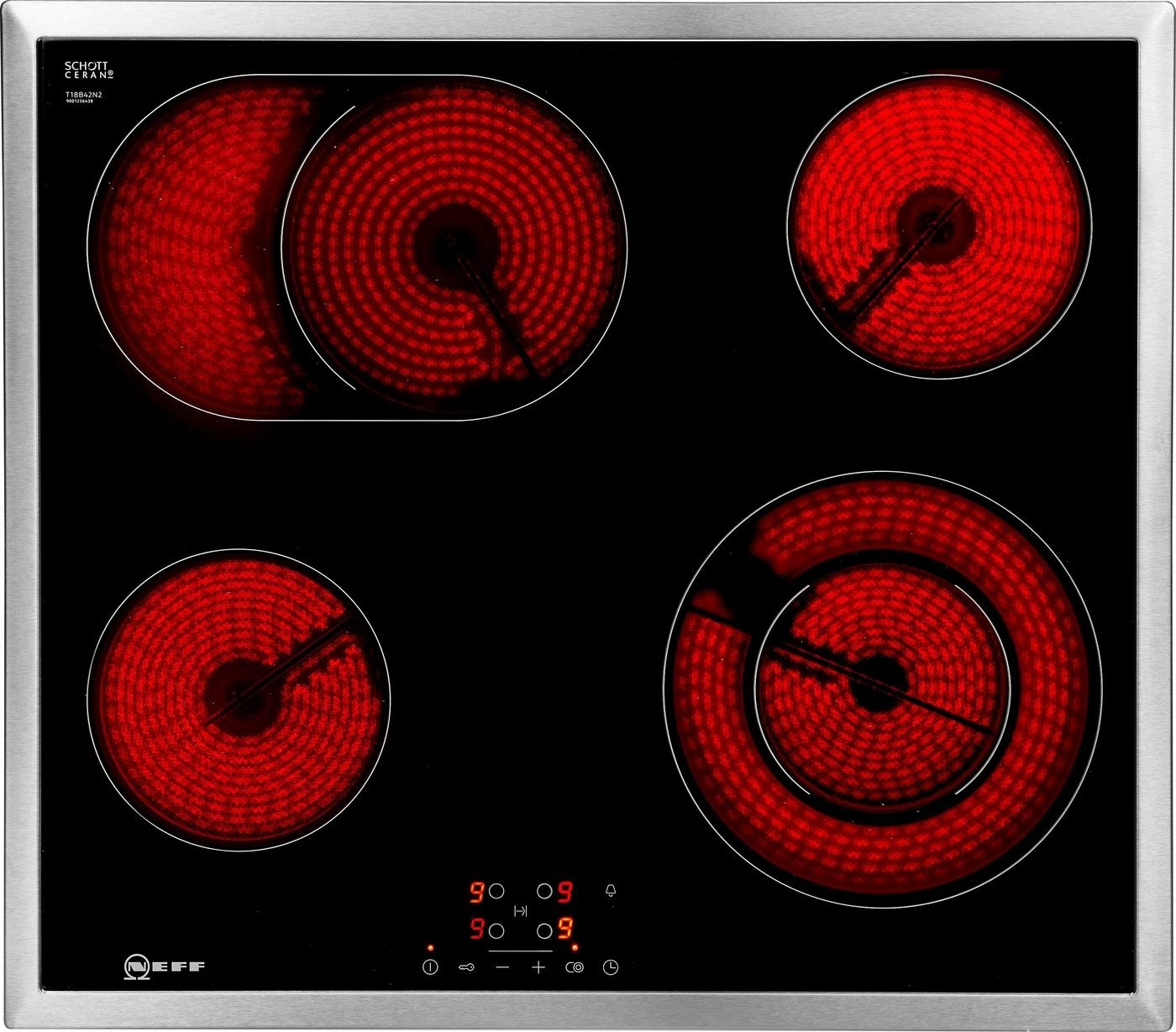Tap the indicator light above the power key
The image size is (1176, 1032).
(x=431, y=947)
